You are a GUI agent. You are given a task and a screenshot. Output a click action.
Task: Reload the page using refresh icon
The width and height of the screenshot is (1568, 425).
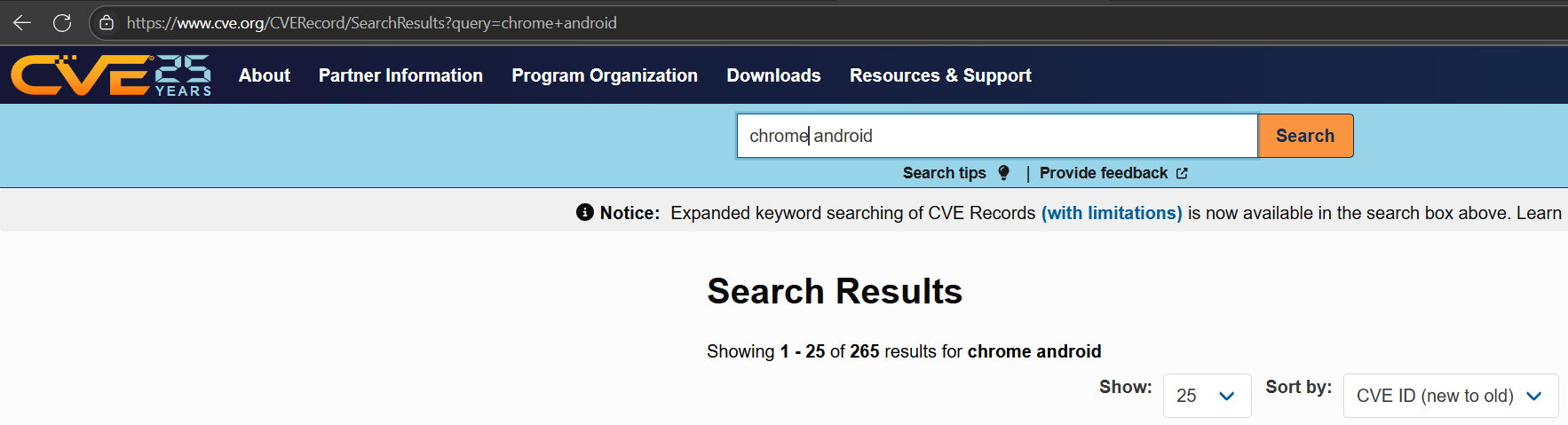(x=62, y=23)
